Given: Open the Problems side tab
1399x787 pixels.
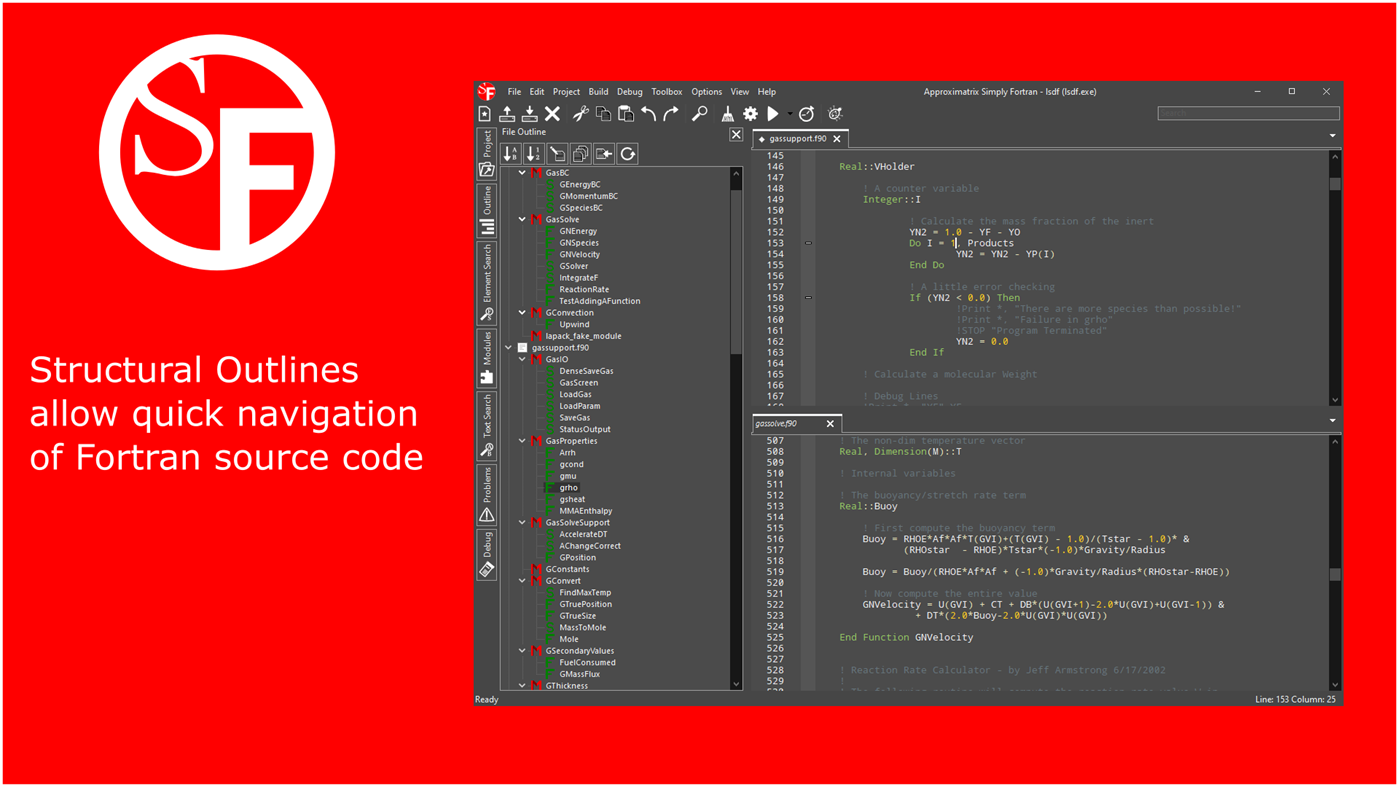Looking at the screenshot, I should [x=487, y=495].
